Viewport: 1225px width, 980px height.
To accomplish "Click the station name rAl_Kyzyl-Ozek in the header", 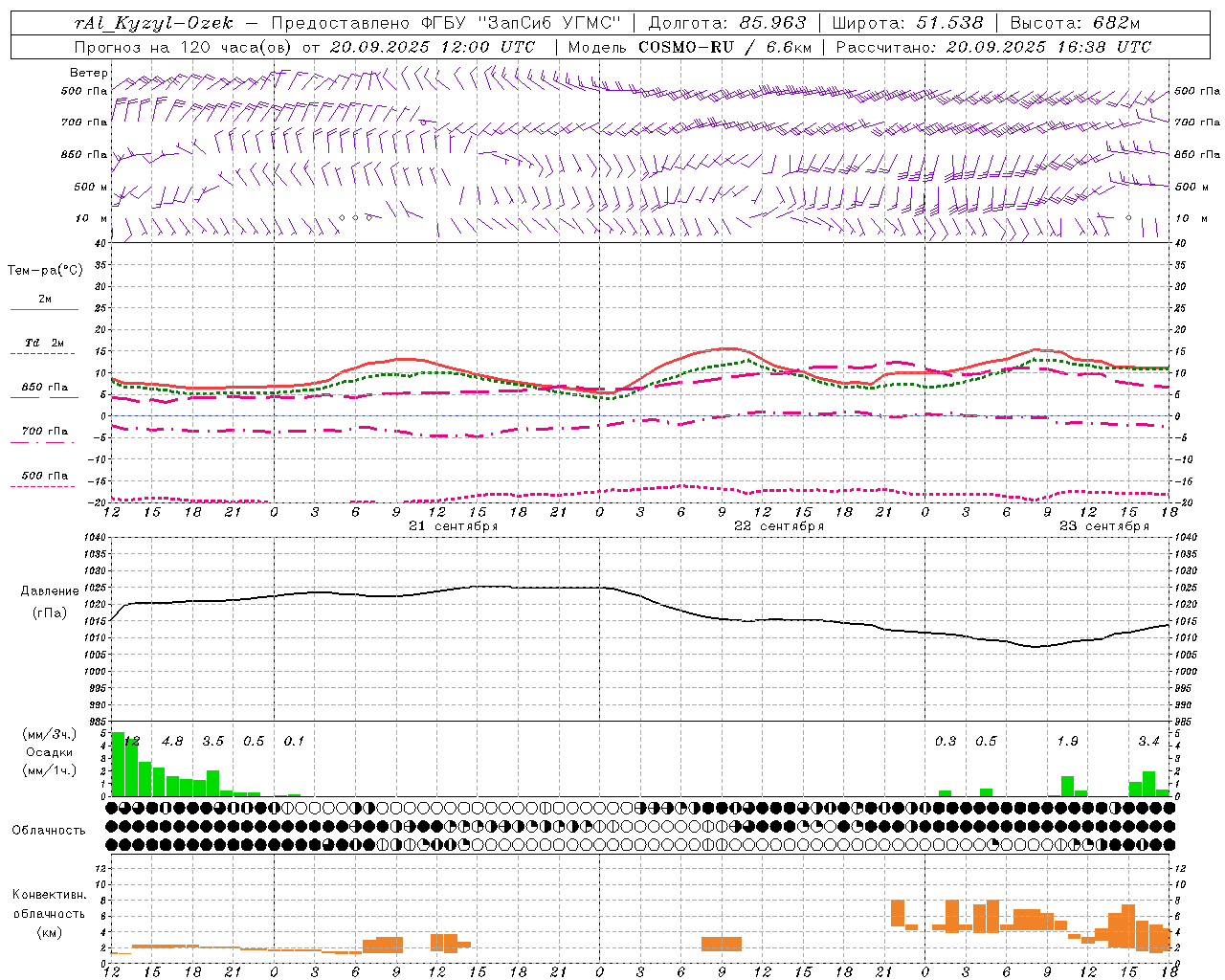I will coord(154,23).
